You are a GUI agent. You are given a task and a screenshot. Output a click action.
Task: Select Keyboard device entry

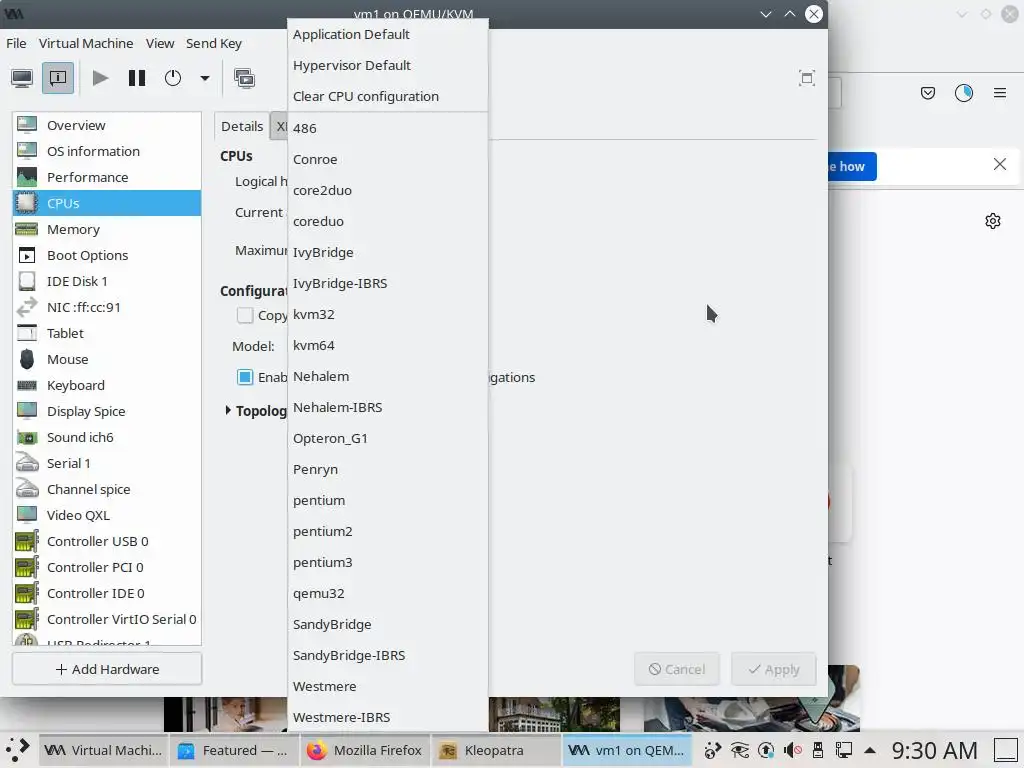click(x=107, y=385)
